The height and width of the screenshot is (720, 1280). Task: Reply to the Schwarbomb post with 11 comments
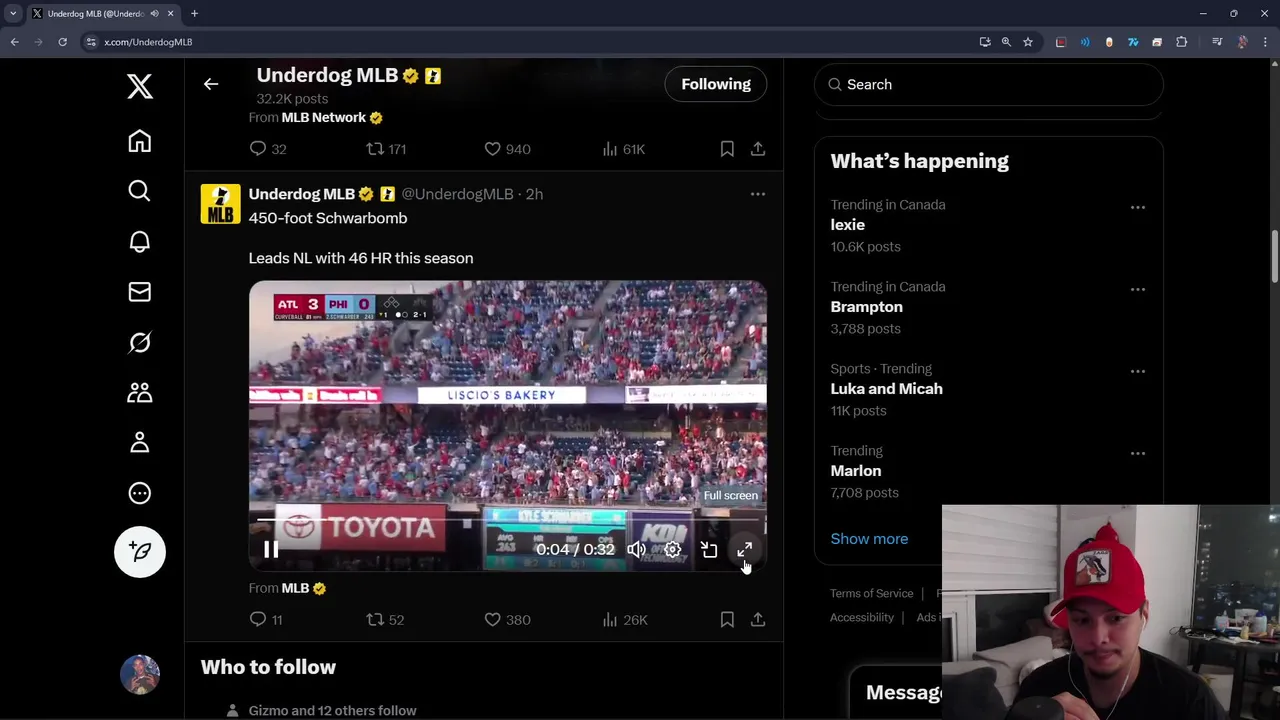point(266,620)
